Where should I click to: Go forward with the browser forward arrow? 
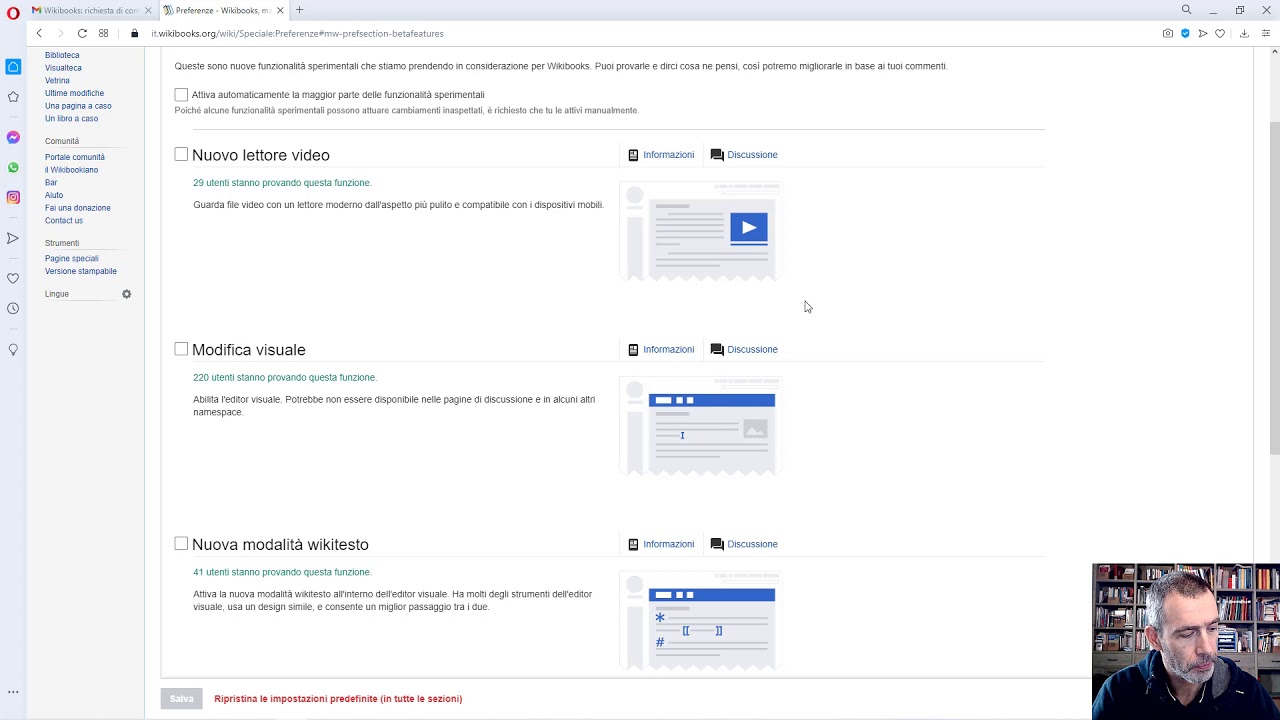pyautogui.click(x=60, y=33)
